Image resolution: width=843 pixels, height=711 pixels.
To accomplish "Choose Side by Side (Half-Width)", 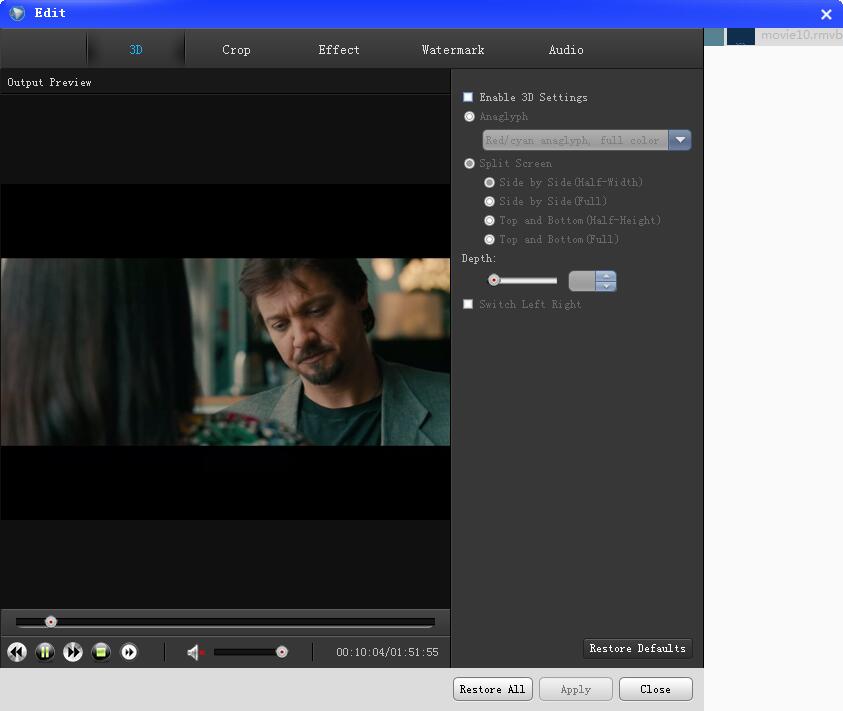I will 489,182.
